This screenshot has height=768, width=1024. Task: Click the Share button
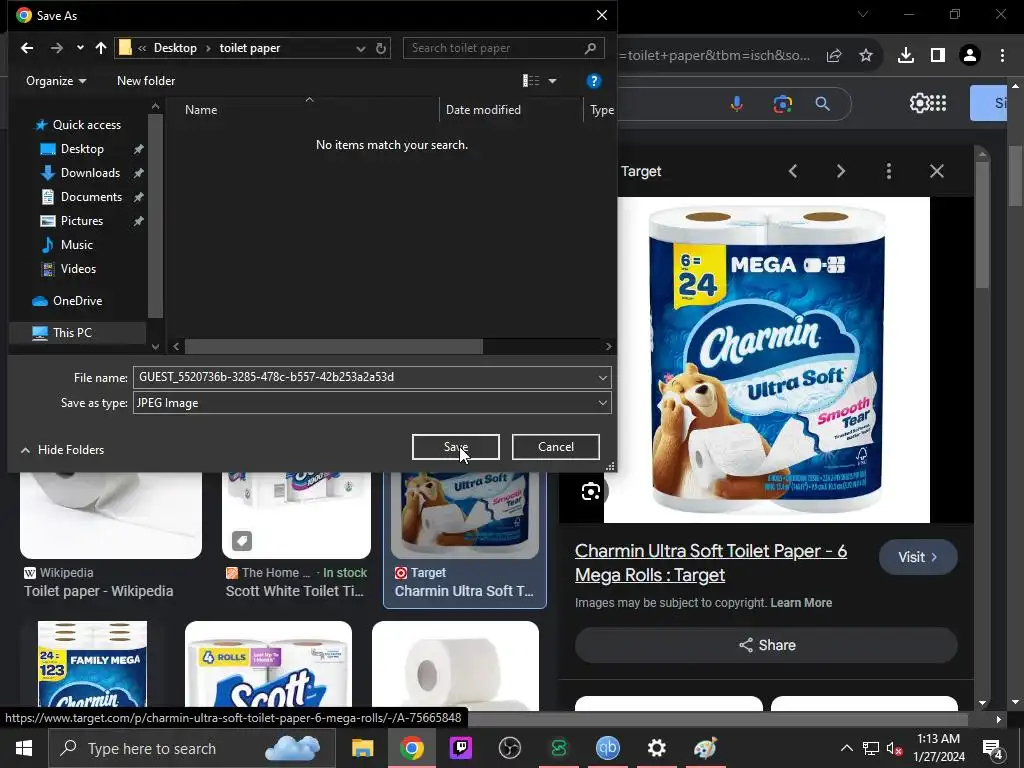pyautogui.click(x=766, y=645)
